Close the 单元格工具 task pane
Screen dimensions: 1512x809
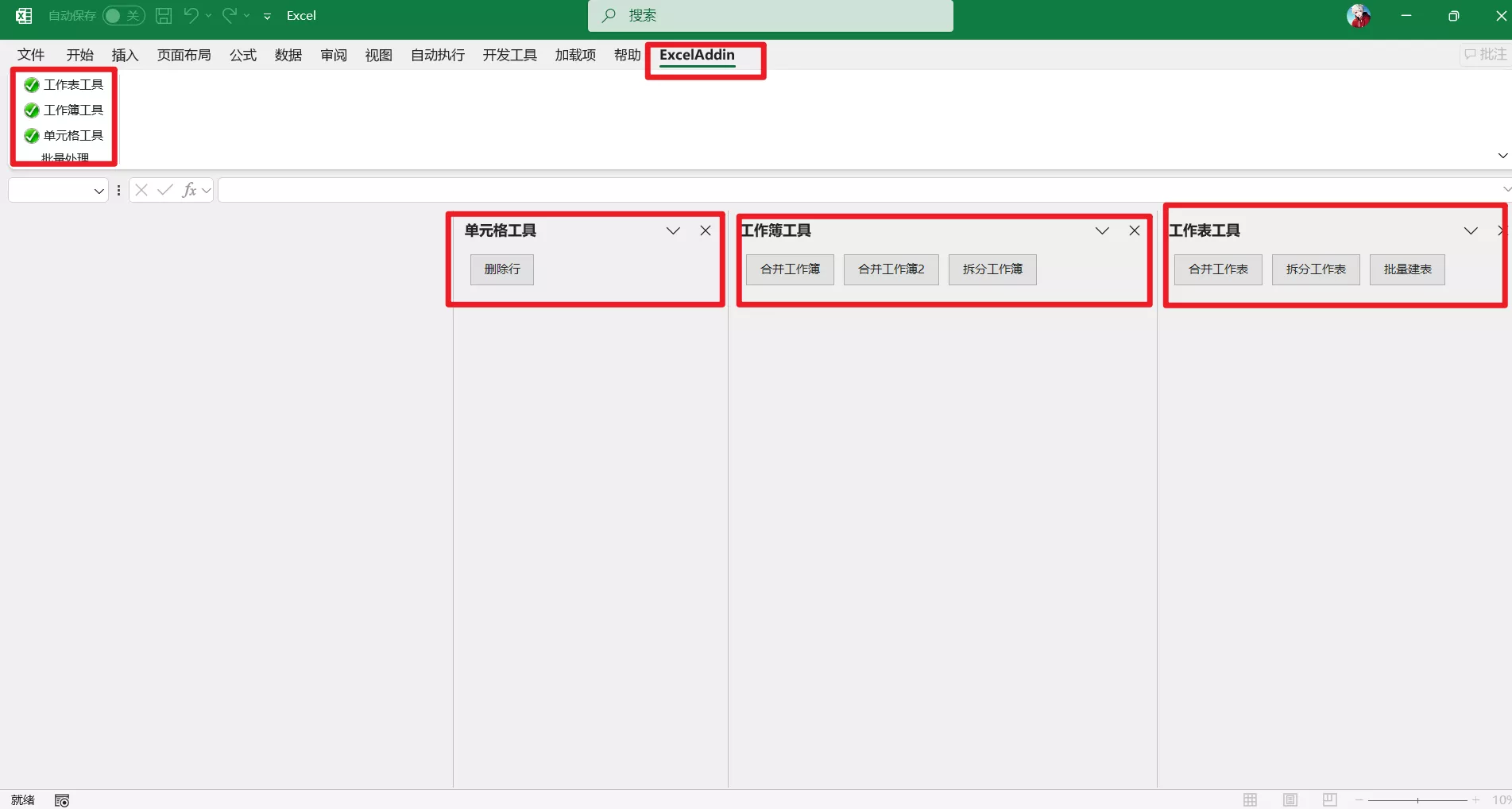point(706,230)
